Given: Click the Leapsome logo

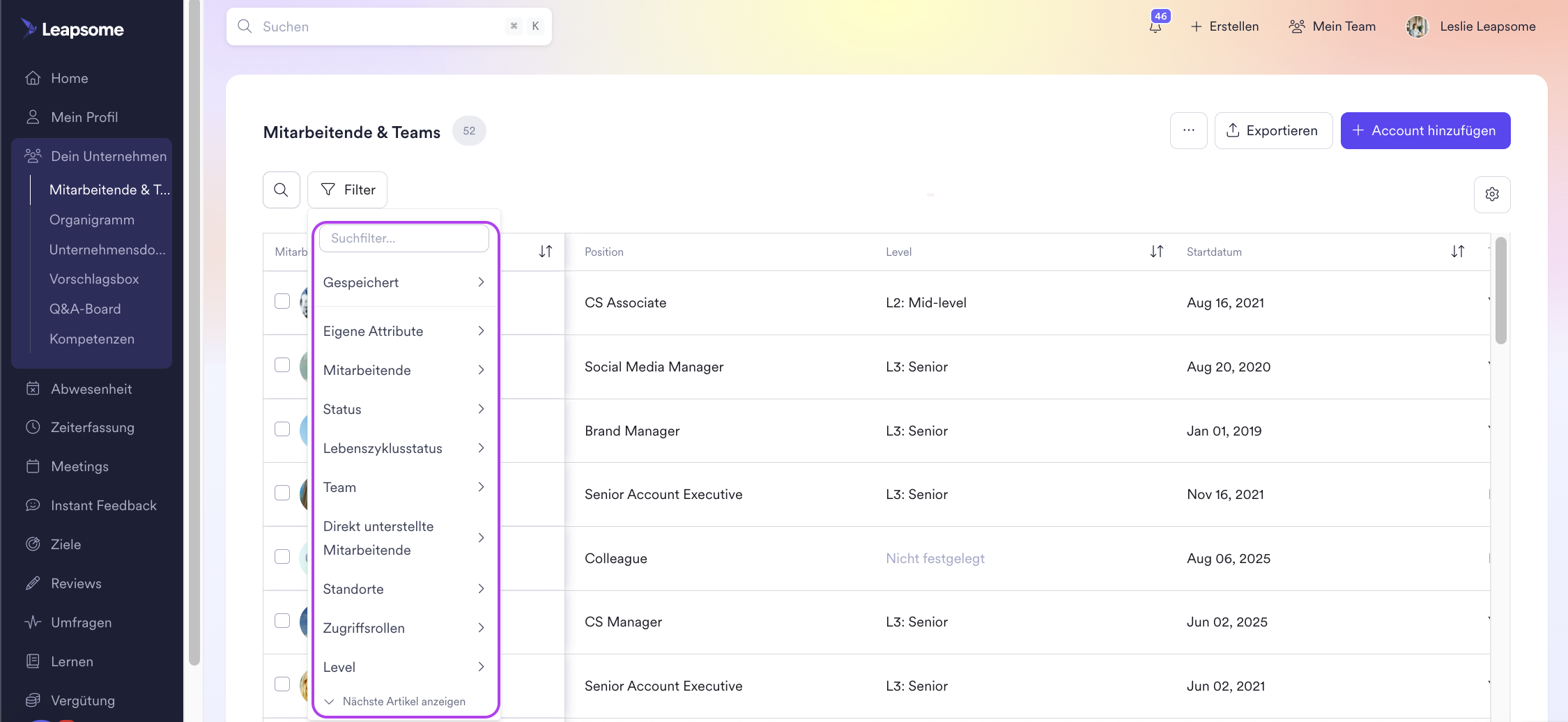Looking at the screenshot, I should coord(72,29).
